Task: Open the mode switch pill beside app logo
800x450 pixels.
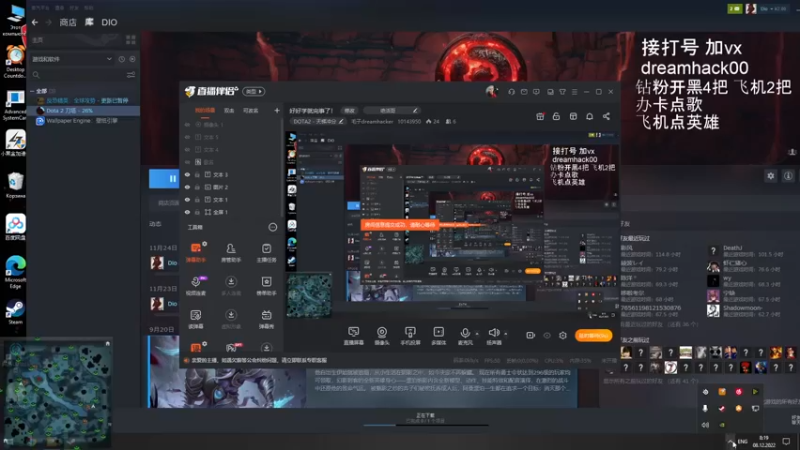Action: 254,92
